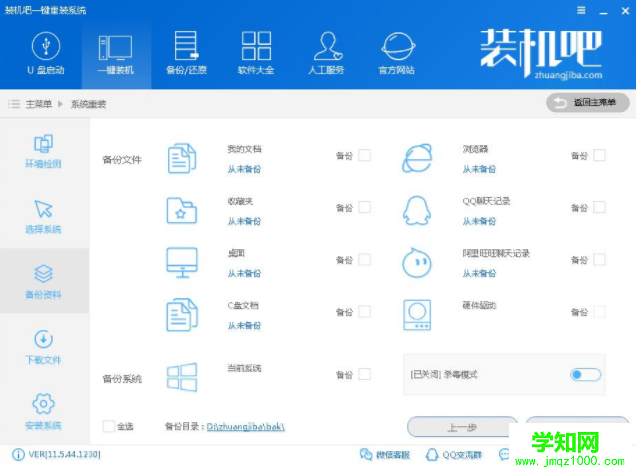The width and height of the screenshot is (636, 473).
Task: Click 从未备份 status under 浏览器
Action: click(x=479, y=169)
